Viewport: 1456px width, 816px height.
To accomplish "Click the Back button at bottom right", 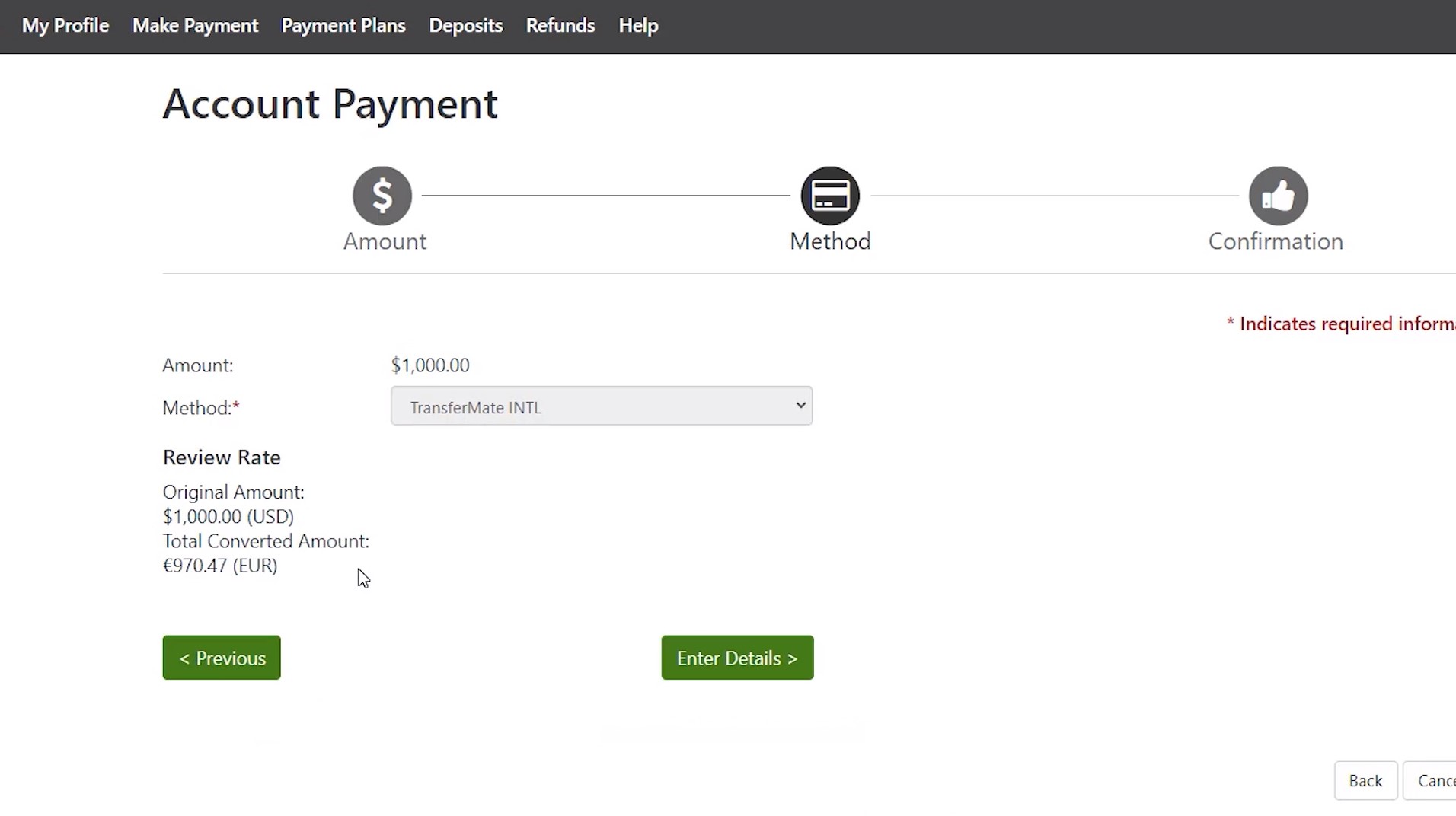I will pyautogui.click(x=1365, y=781).
